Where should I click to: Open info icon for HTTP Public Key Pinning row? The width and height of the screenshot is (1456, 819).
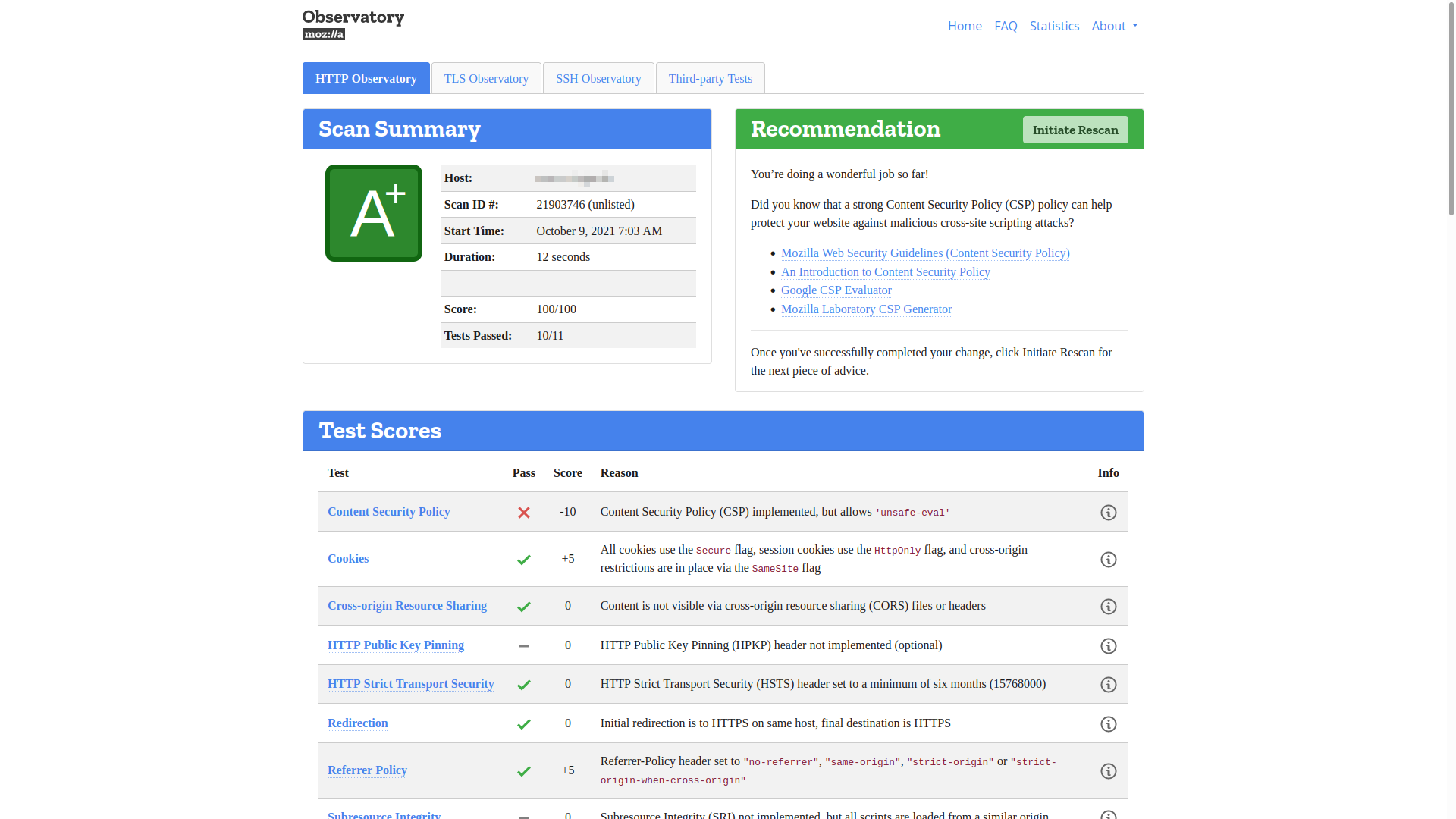click(1108, 646)
